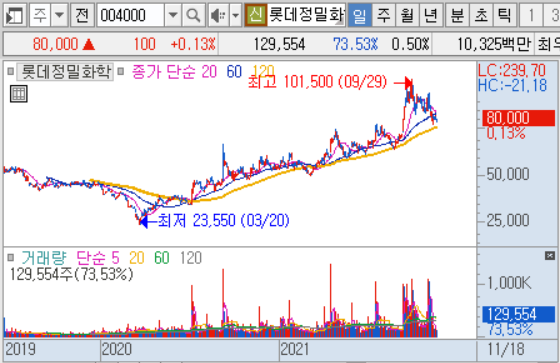Click the magnifier stock search icon
This screenshot has height=363, width=560.
(x=194, y=15)
